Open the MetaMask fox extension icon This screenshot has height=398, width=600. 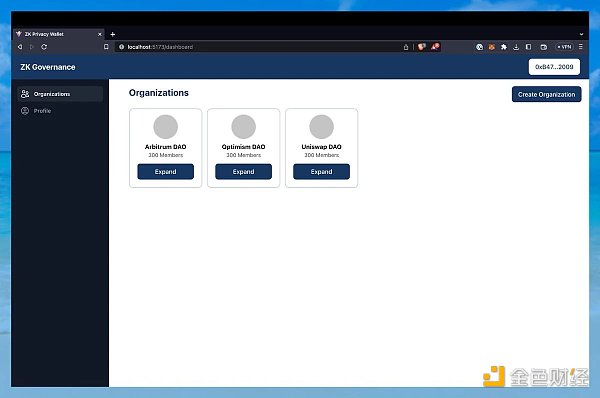tap(492, 47)
